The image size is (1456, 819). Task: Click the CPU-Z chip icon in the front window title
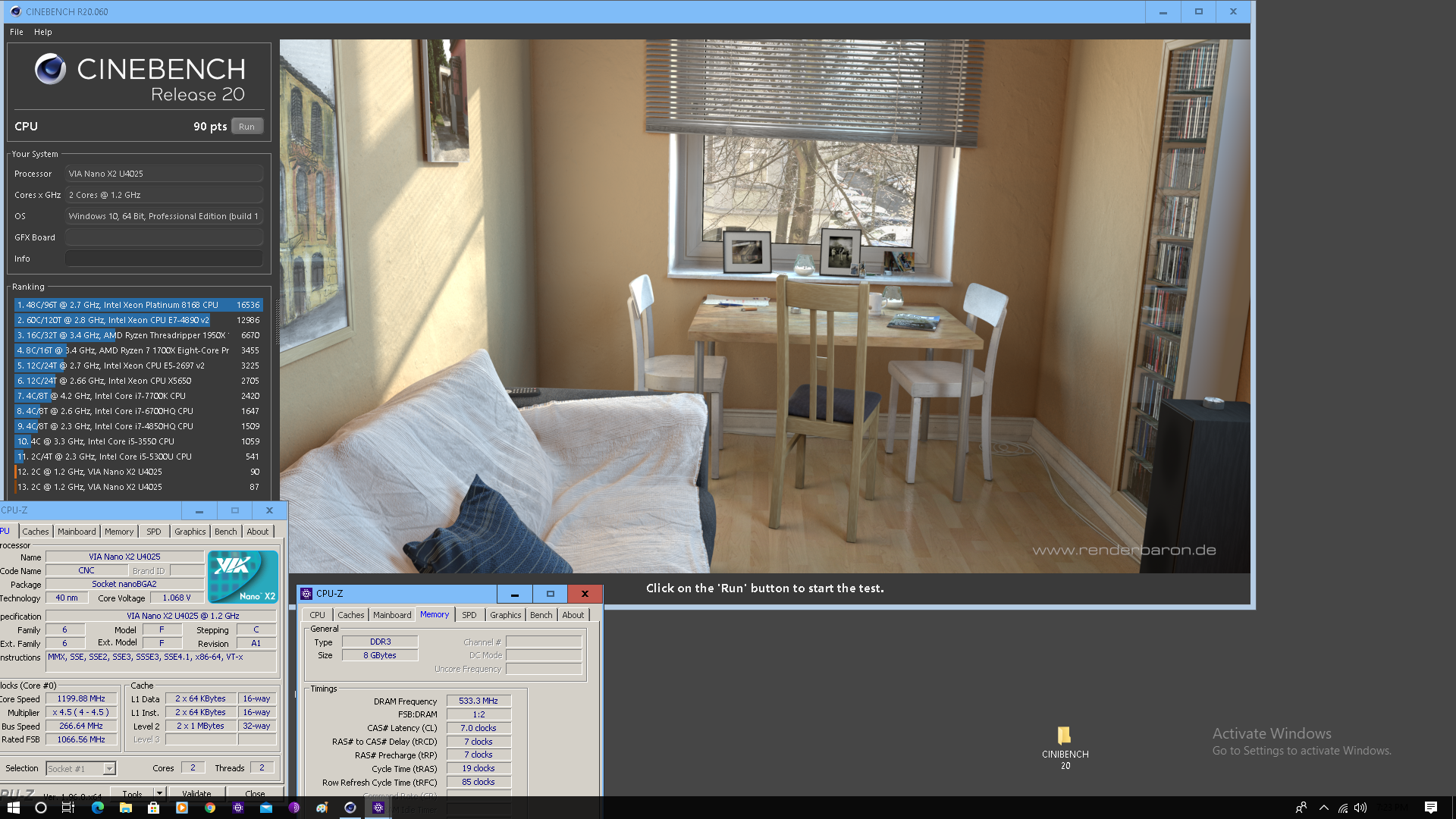point(306,594)
